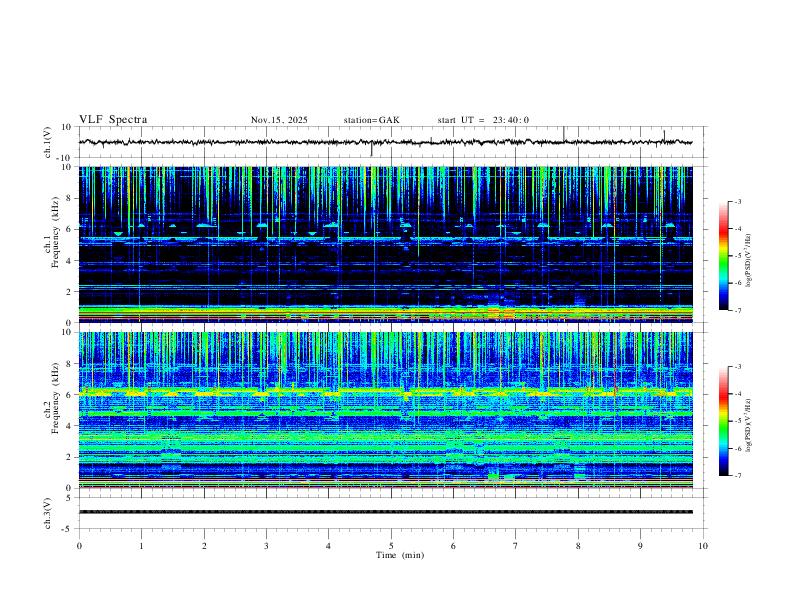Click time axis tick label '0'
The height and width of the screenshot is (612, 792).
coord(79,546)
